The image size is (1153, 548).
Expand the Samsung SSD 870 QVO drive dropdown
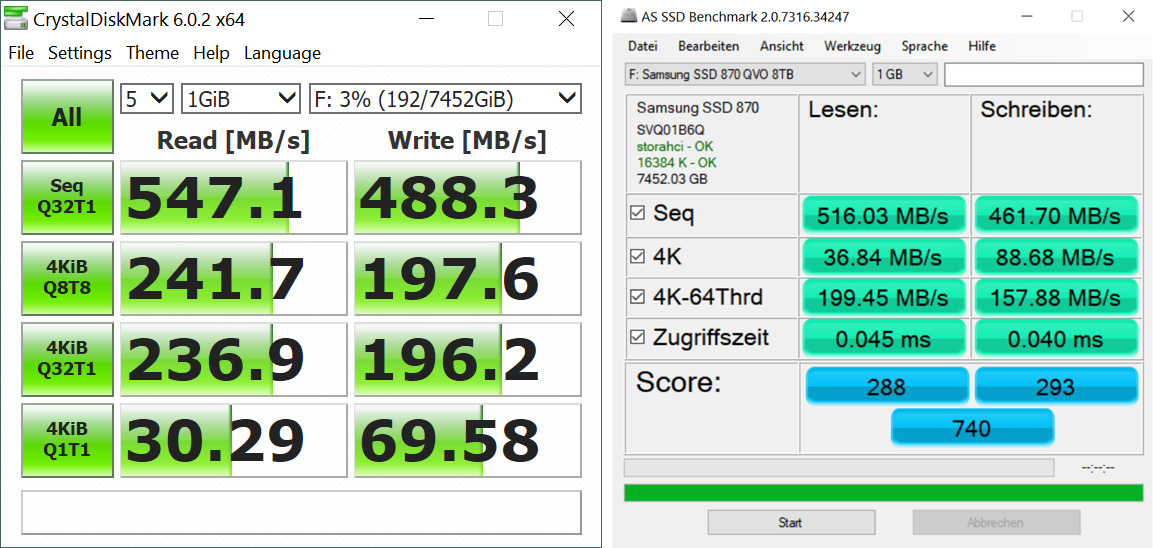pyautogui.click(x=744, y=74)
